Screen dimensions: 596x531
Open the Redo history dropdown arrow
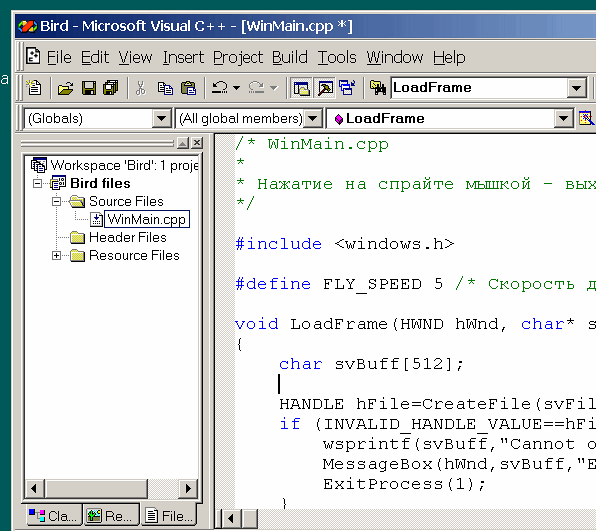point(274,88)
